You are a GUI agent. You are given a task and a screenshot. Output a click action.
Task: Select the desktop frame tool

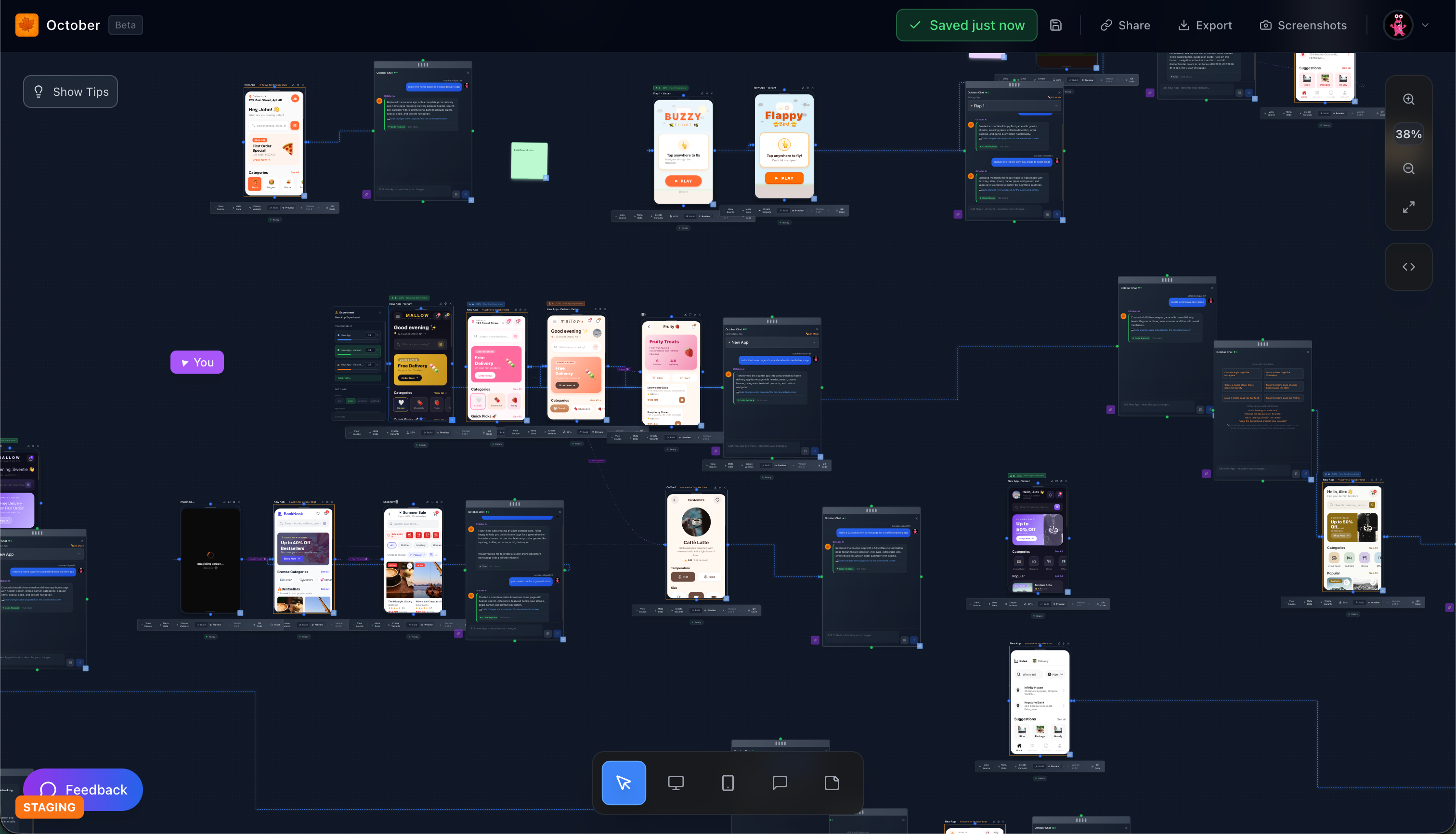[x=676, y=783]
